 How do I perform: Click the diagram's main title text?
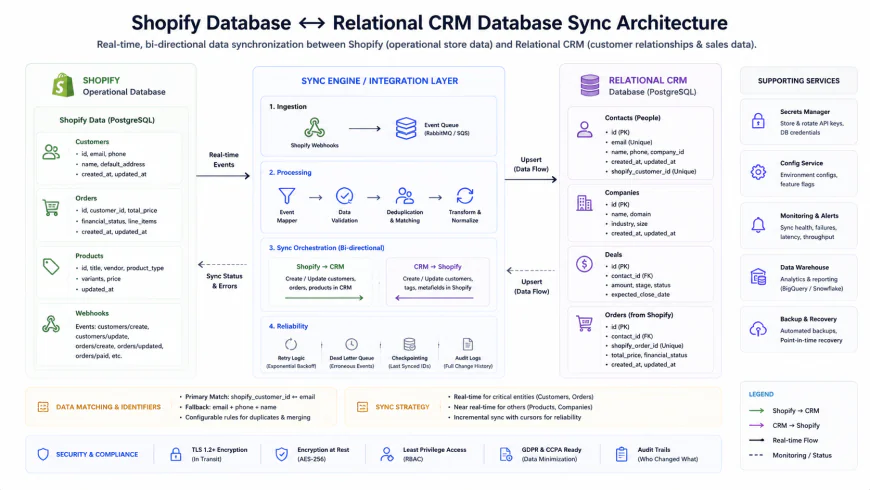coord(429,23)
